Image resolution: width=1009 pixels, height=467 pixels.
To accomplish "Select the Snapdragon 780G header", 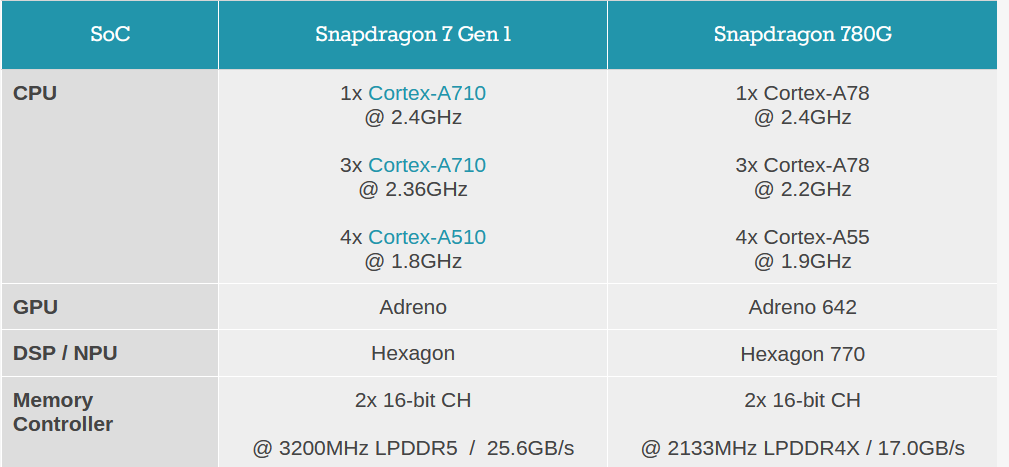I will (802, 35).
